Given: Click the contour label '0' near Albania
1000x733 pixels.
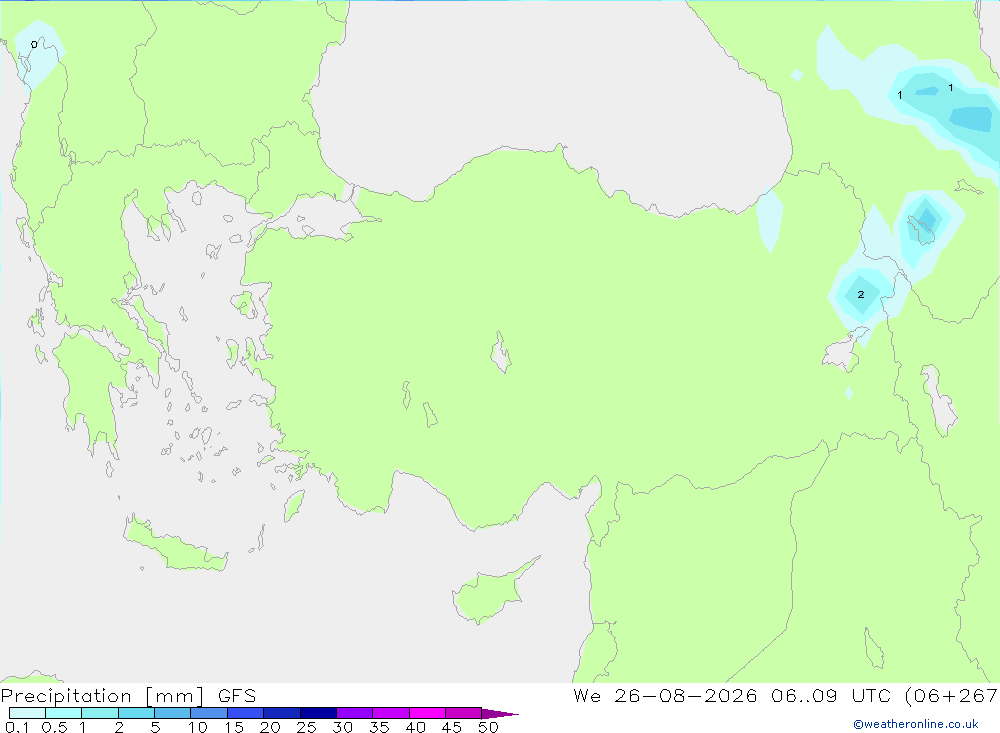Looking at the screenshot, I should [x=34, y=45].
